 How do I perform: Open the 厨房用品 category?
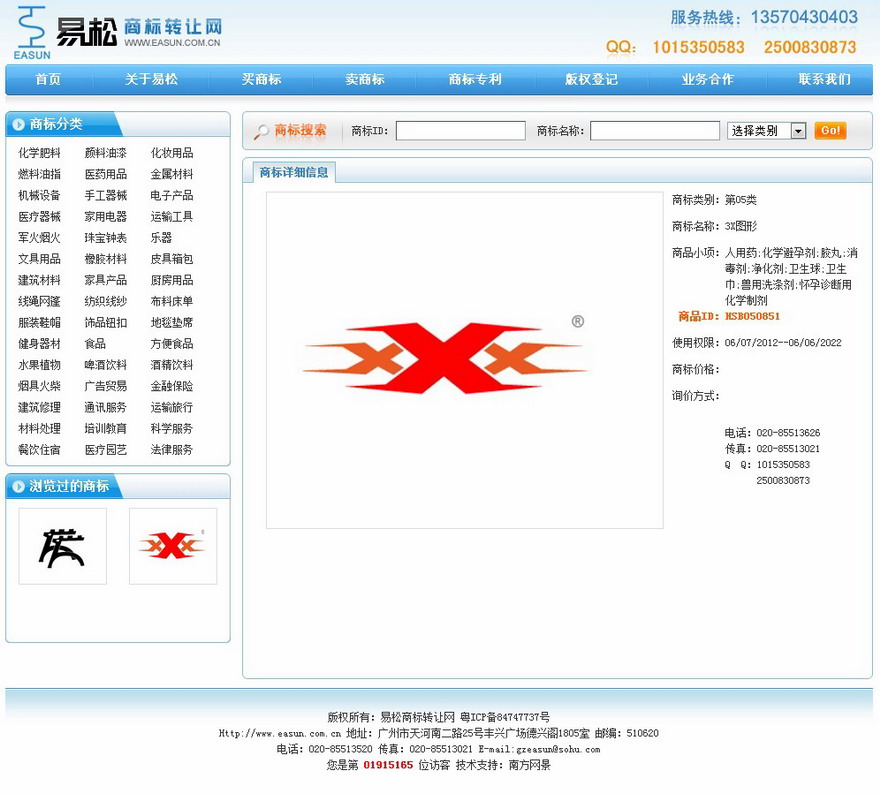coord(172,280)
